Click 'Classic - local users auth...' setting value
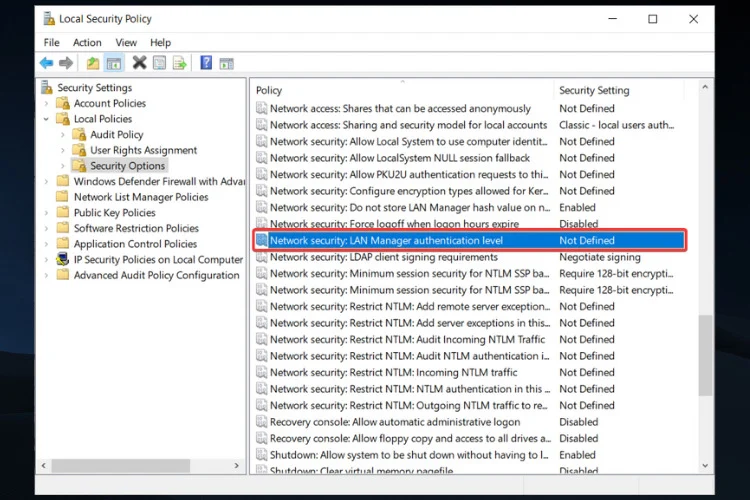 click(616, 125)
